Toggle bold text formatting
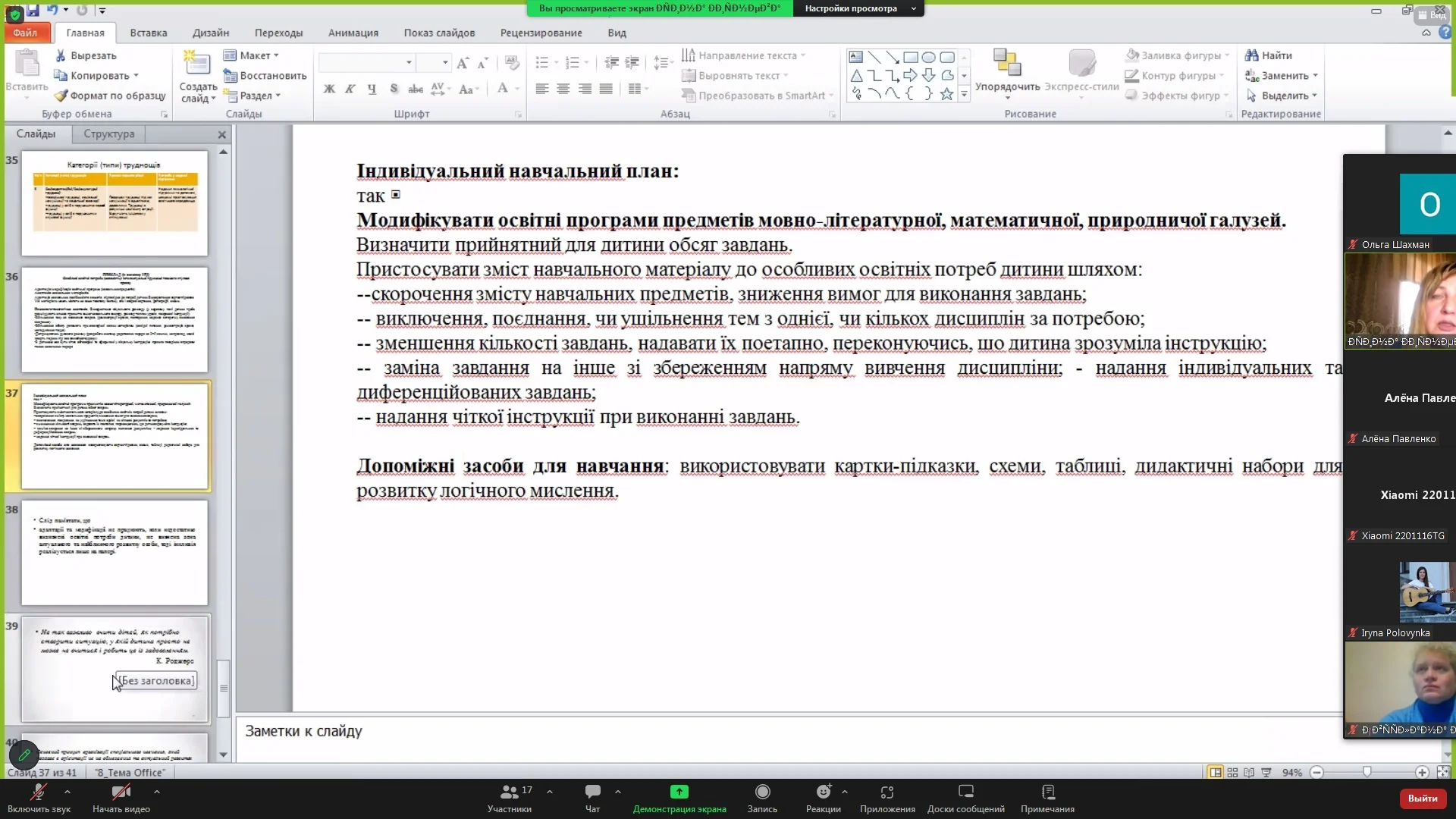 [x=329, y=89]
